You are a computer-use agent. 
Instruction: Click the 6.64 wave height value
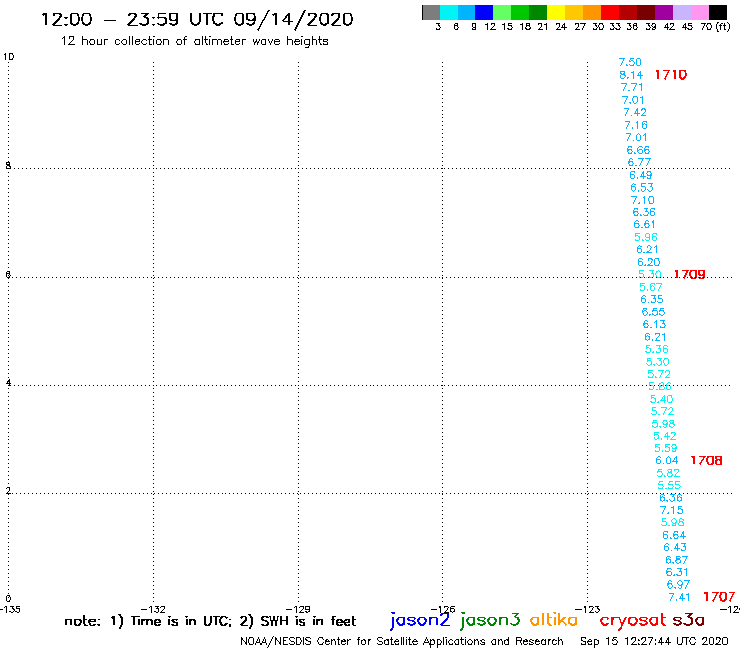pos(674,535)
